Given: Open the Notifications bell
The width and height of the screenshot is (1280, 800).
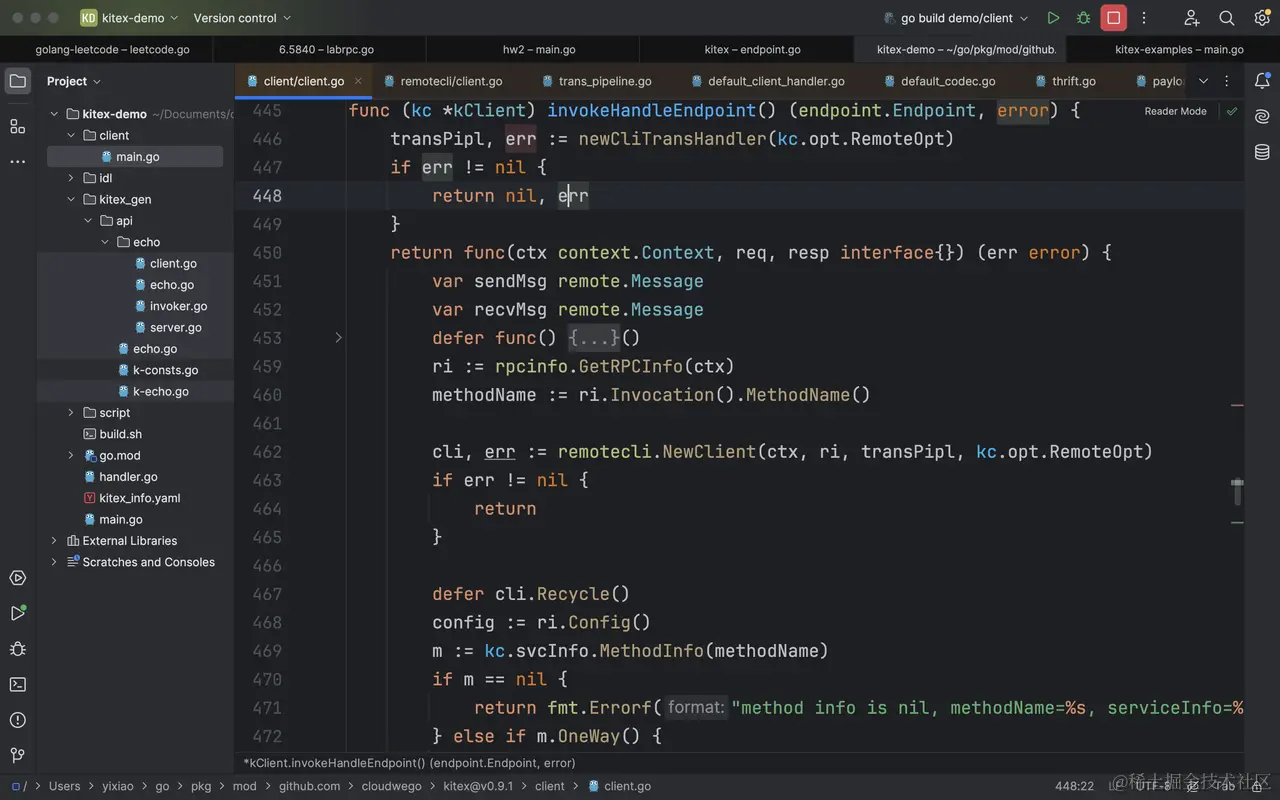Looking at the screenshot, I should [x=1262, y=81].
